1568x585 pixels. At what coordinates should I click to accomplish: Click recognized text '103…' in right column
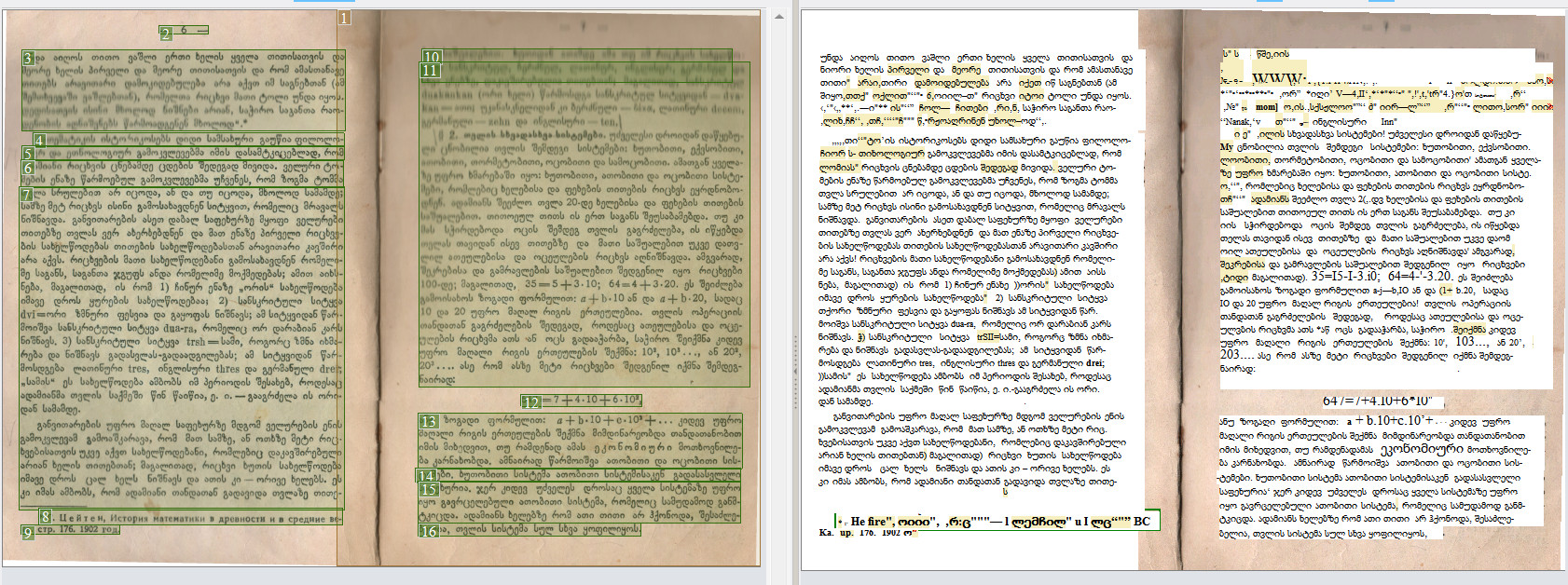point(1470,341)
